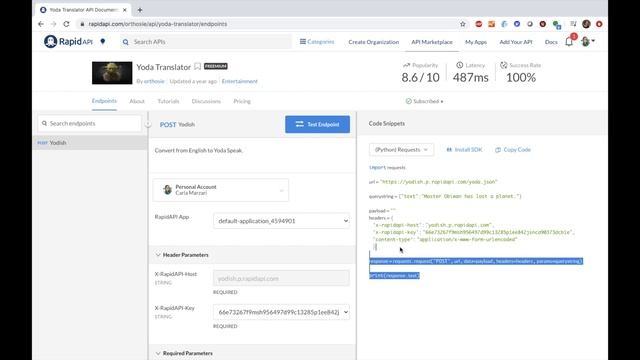Click the X-RapidAPI-Host input field

281,278
